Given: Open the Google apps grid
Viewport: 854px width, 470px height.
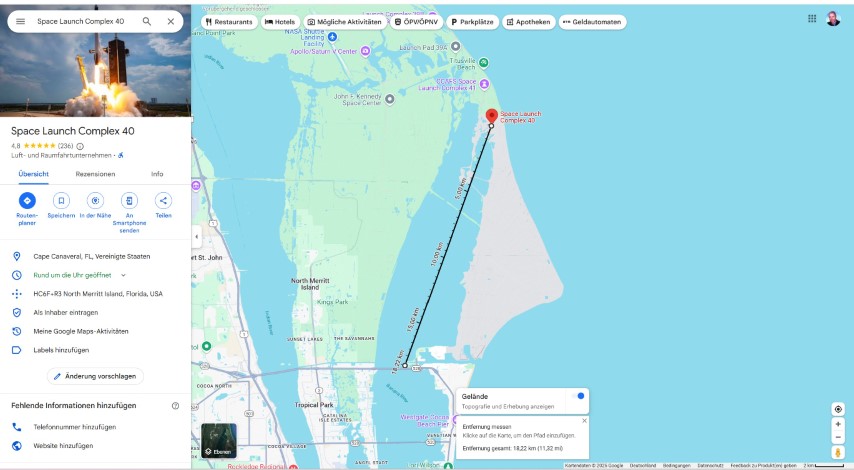Looking at the screenshot, I should 812,18.
